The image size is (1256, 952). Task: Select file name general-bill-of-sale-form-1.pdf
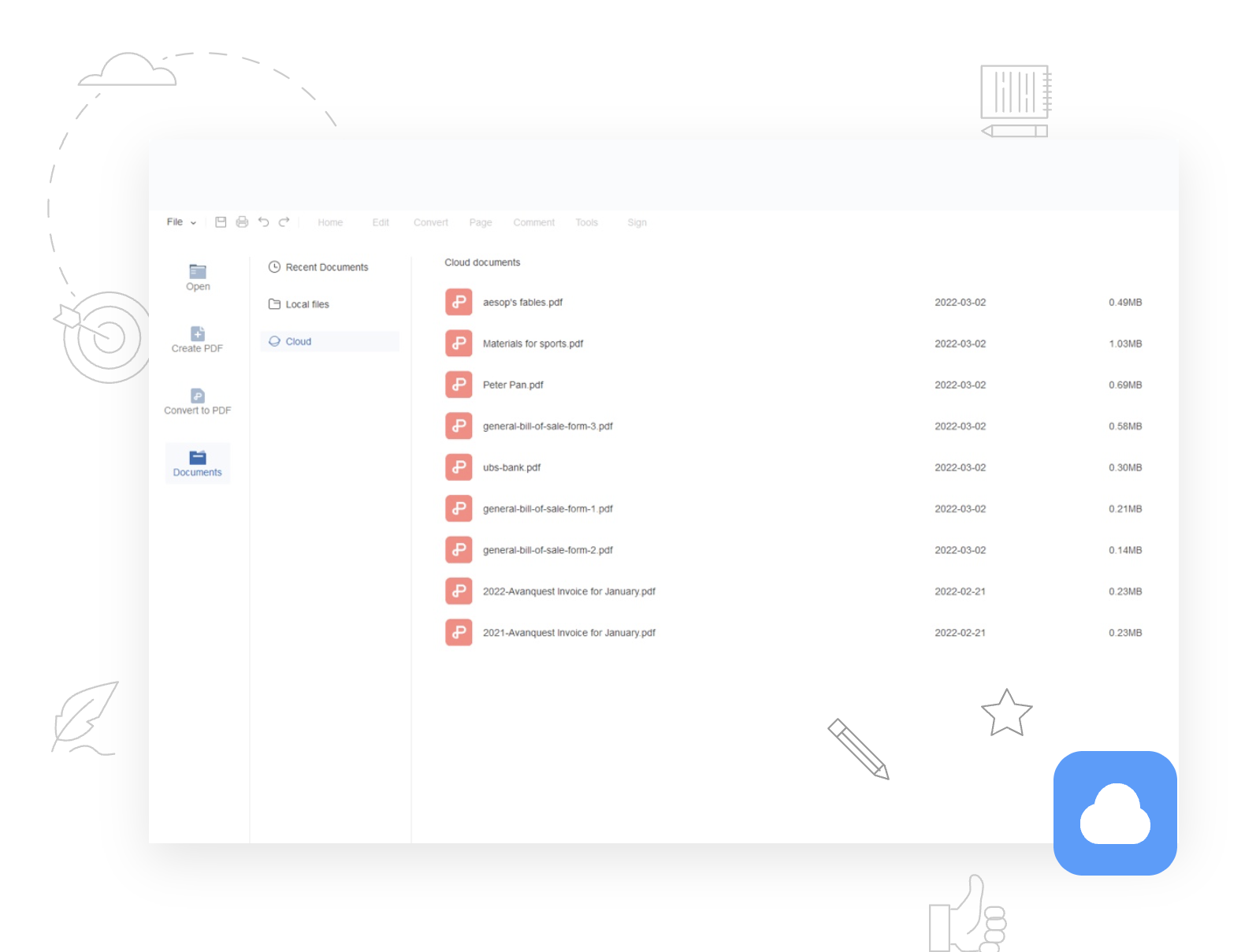click(x=548, y=509)
